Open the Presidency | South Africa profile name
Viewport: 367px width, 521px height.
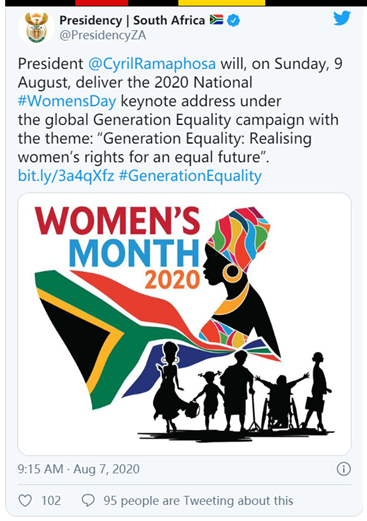[132, 20]
